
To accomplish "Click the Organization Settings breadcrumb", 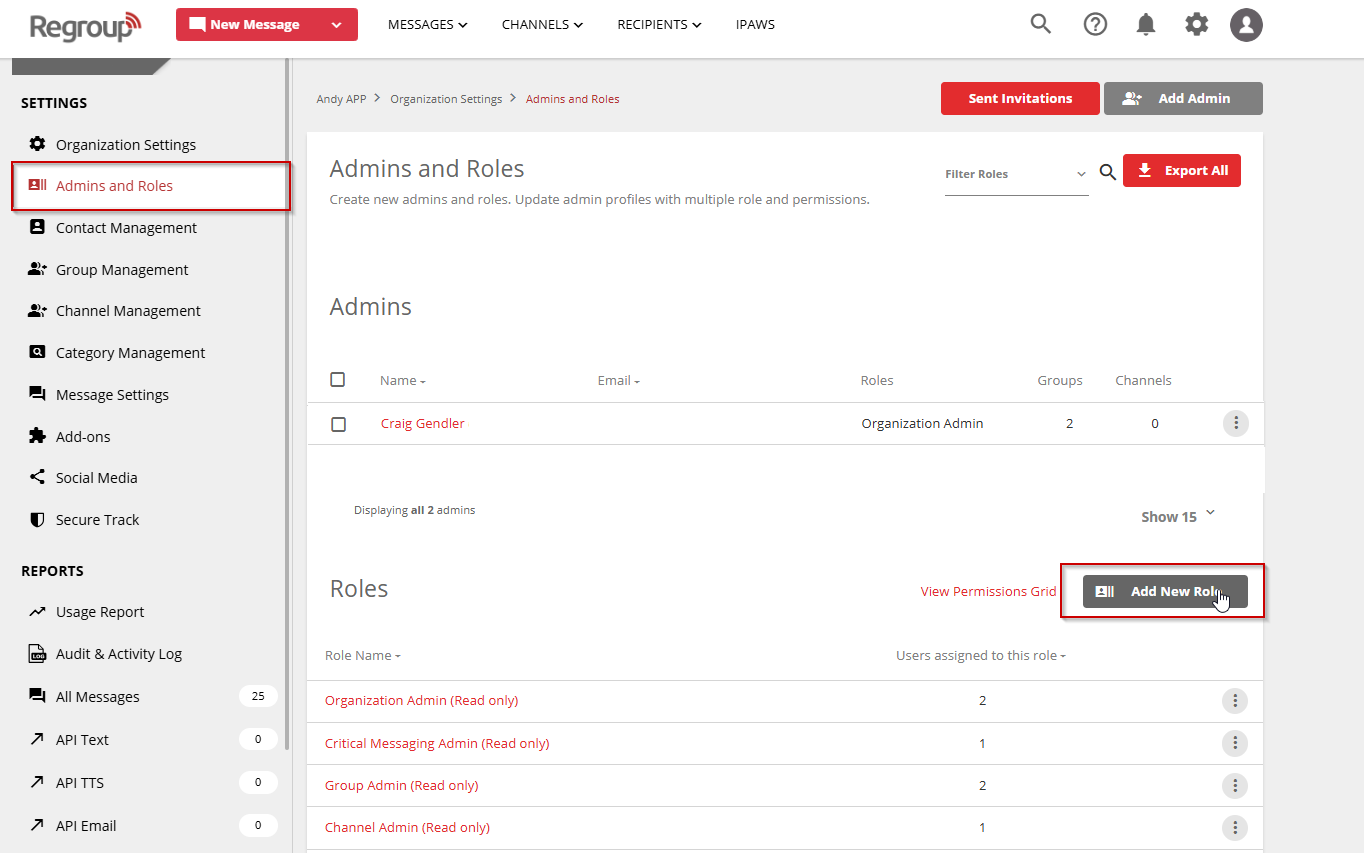I will point(446,99).
